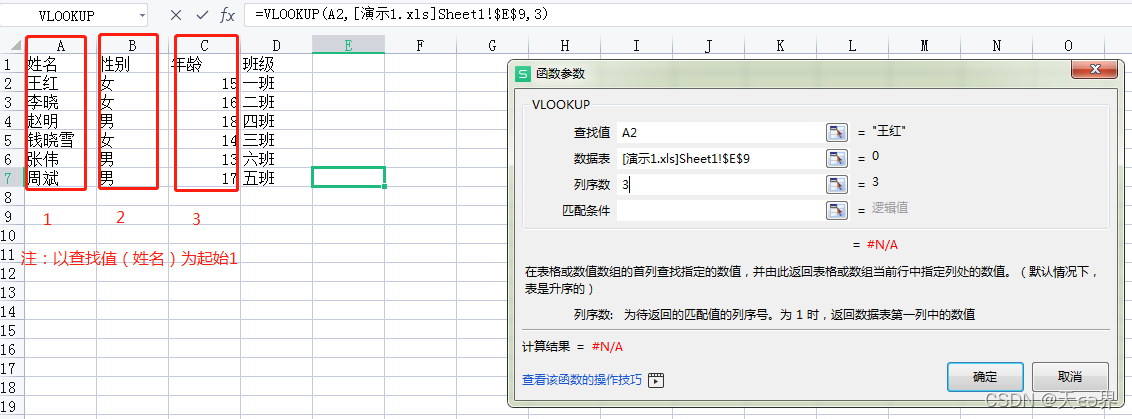1132x419 pixels.
Task: Click cell containing 张伟
Action: coord(61,159)
